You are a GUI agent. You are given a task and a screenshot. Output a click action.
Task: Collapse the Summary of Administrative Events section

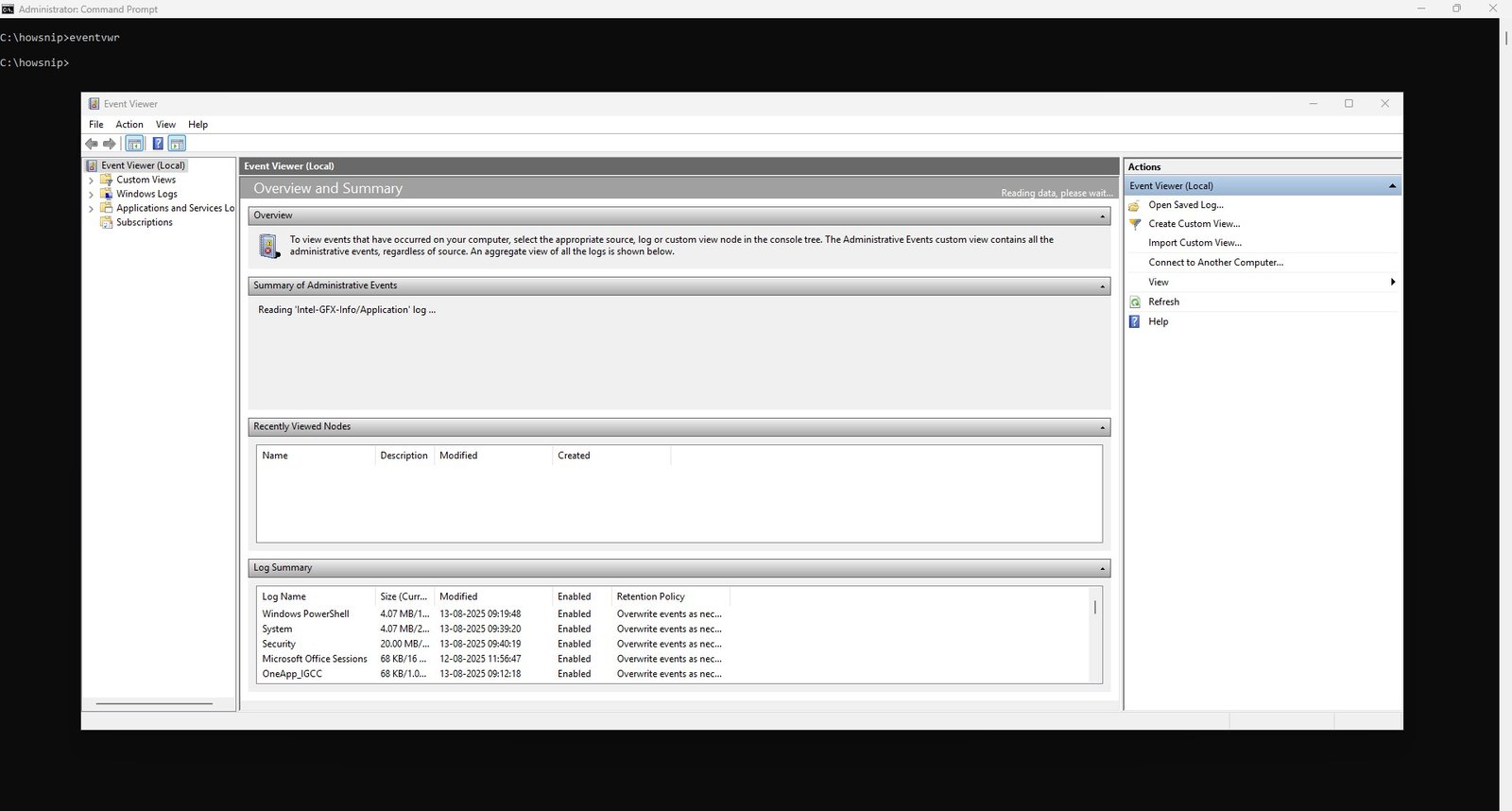(1102, 286)
